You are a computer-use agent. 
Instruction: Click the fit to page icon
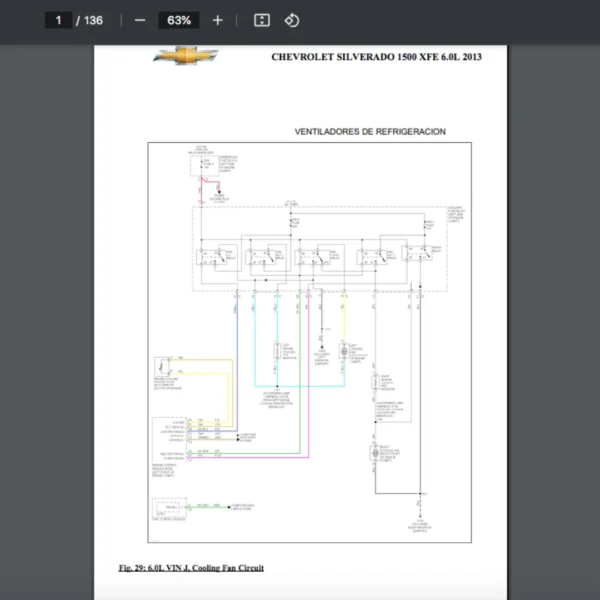click(x=262, y=20)
